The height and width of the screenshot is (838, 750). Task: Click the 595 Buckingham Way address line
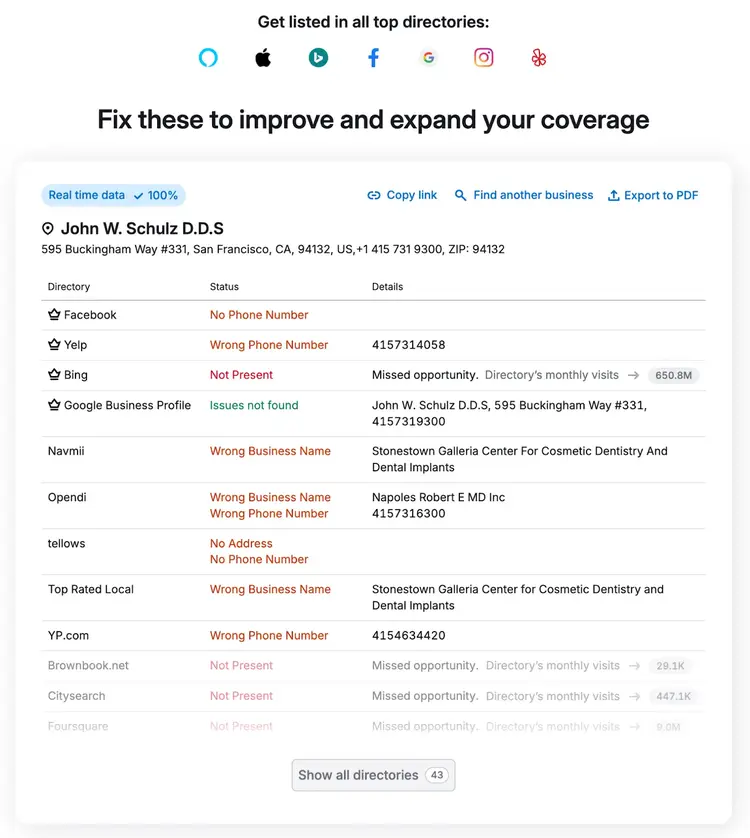pos(273,250)
